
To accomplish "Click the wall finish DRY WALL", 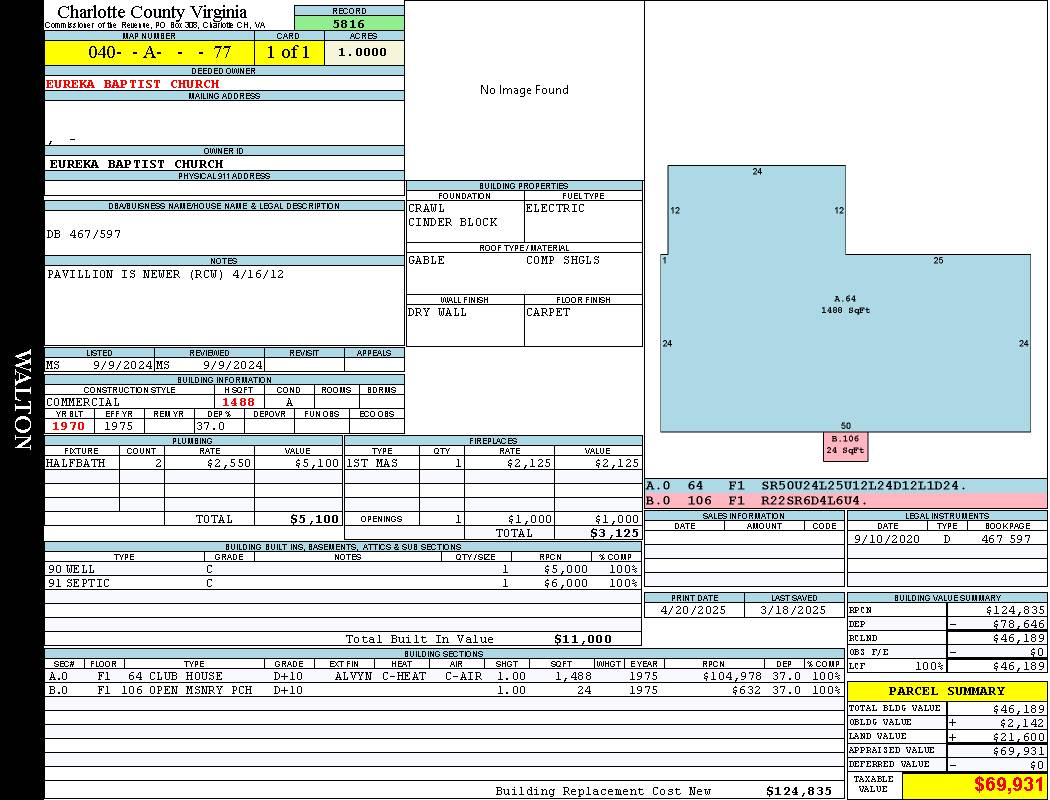I will click(x=437, y=312).
